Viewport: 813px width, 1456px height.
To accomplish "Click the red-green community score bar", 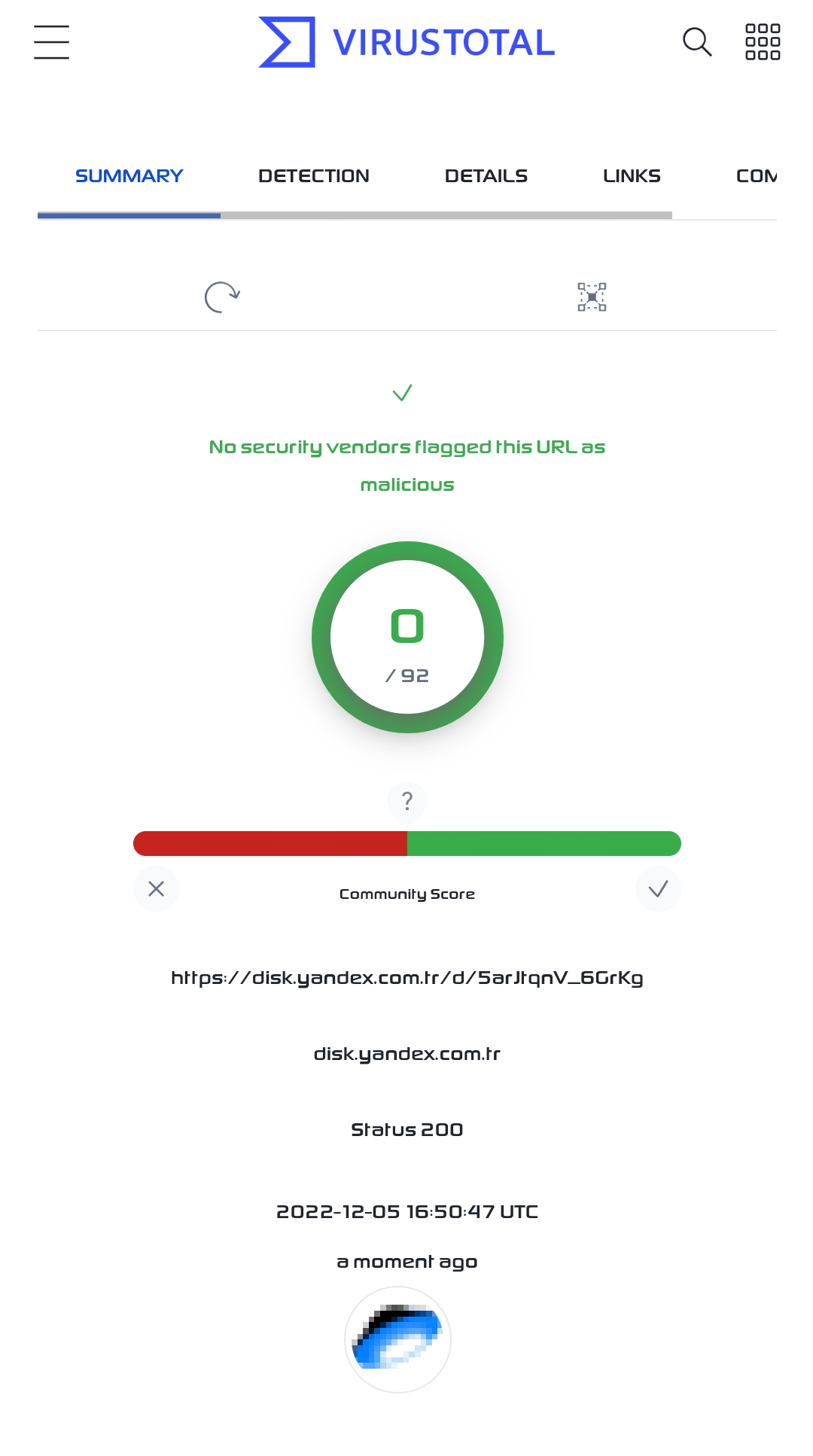I will pos(407,843).
